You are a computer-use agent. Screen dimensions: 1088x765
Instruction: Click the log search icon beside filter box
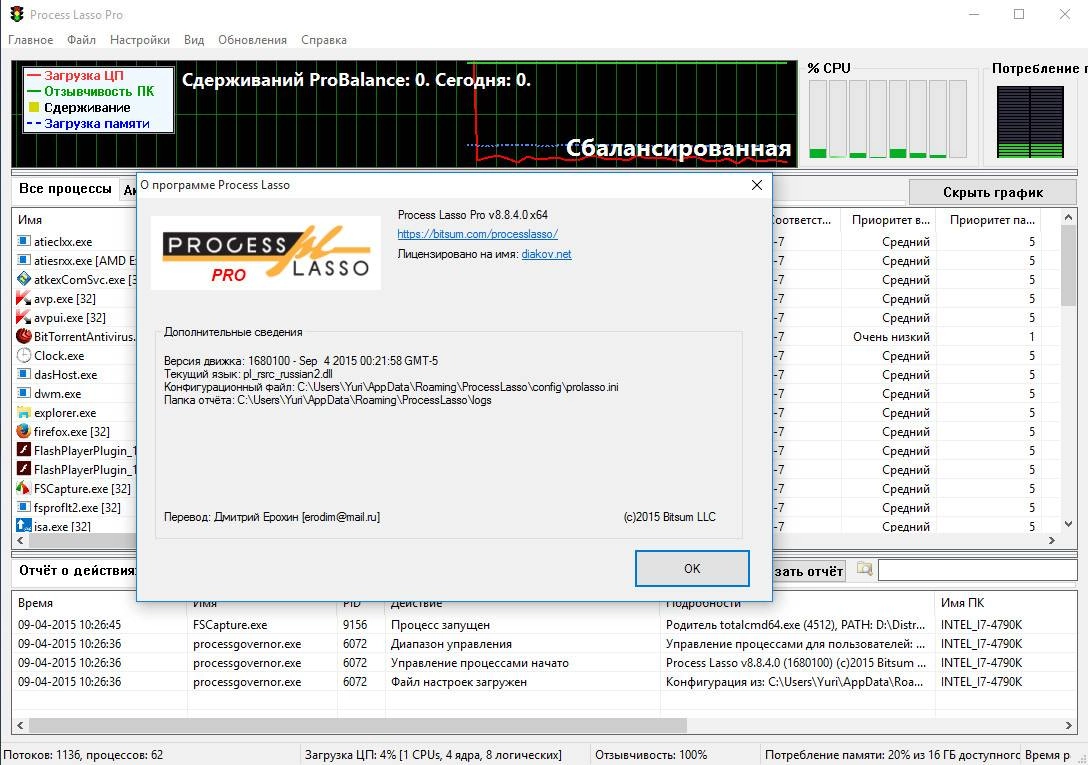[x=864, y=569]
